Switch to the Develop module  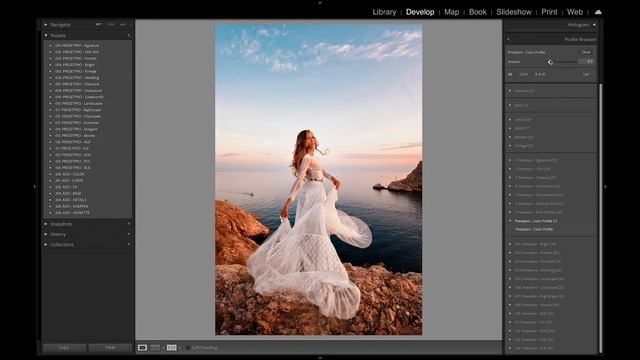(420, 12)
